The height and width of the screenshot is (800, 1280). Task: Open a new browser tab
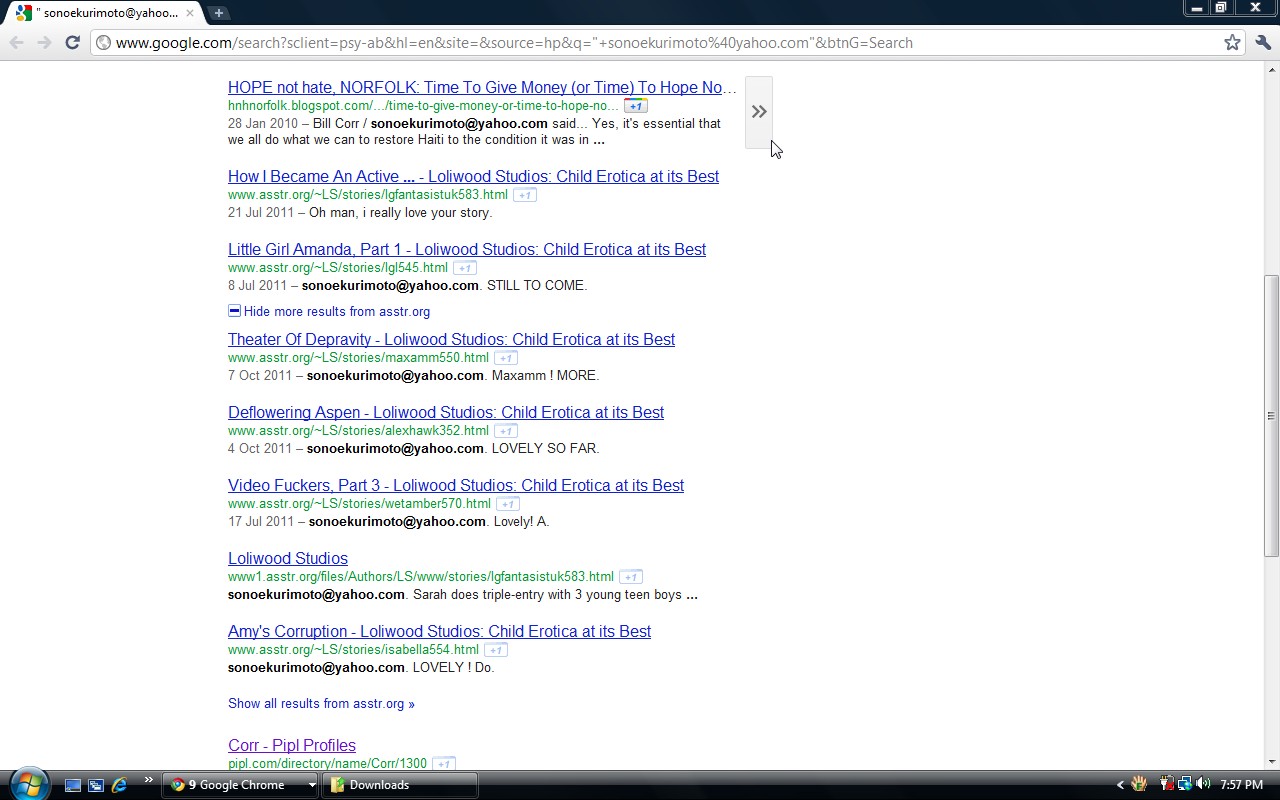pos(218,13)
